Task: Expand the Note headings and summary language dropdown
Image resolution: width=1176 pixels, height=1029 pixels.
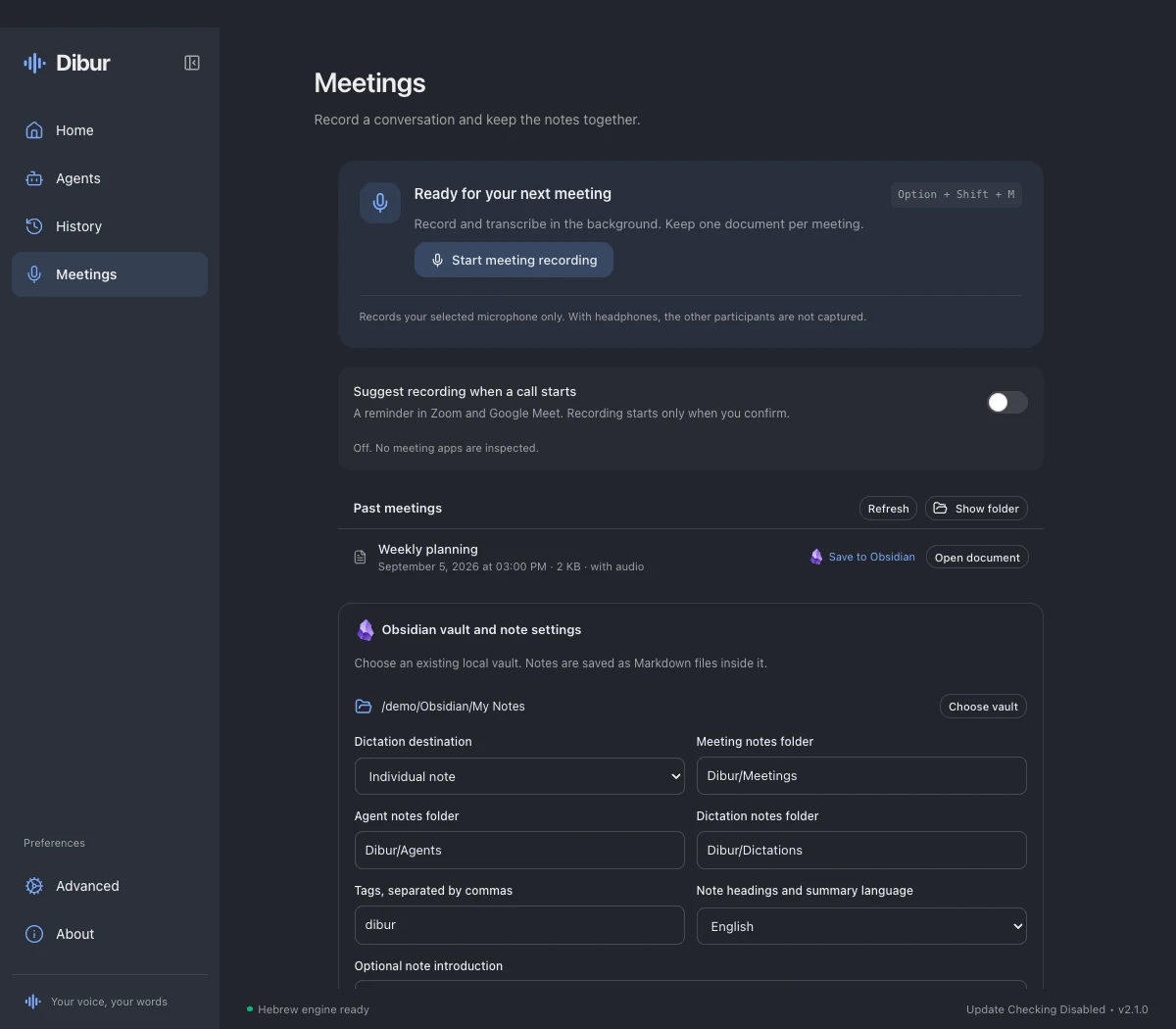Action: (x=861, y=926)
